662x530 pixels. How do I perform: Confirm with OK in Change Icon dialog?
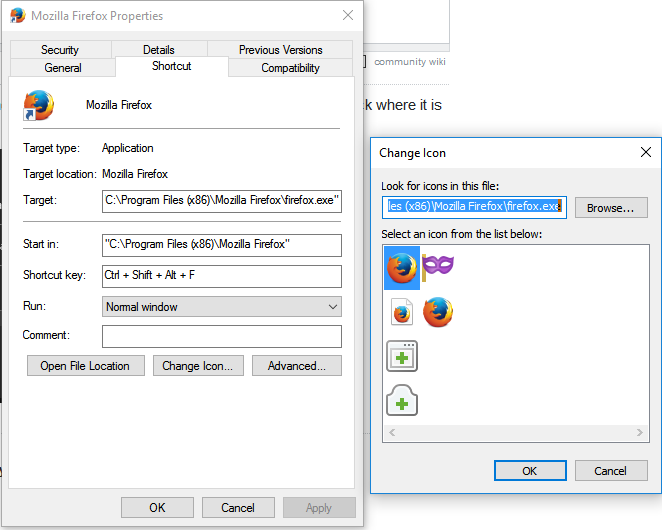click(530, 470)
